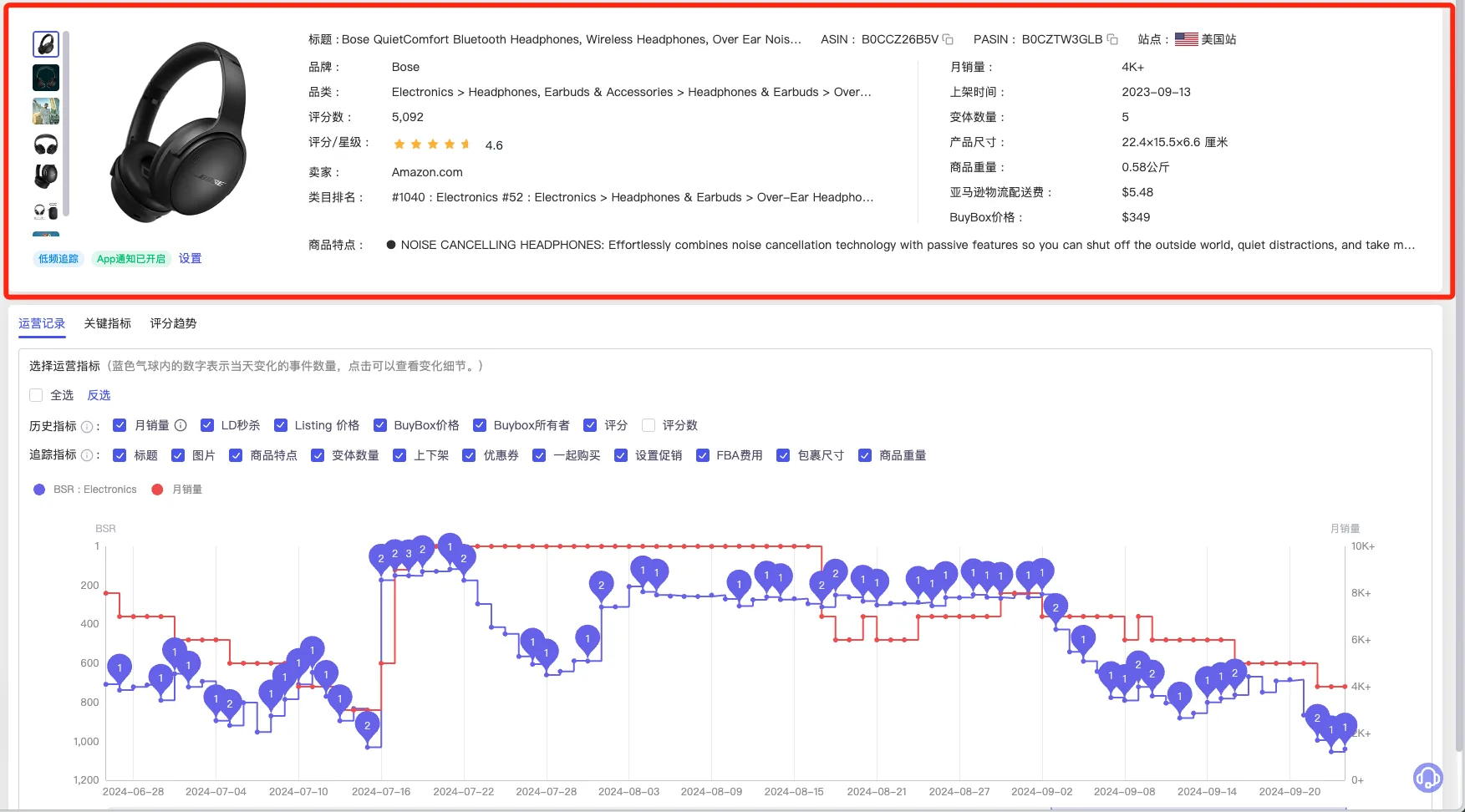Image resolution: width=1465 pixels, height=812 pixels.
Task: Uncheck the 图片 tracking checkbox
Action: pyautogui.click(x=178, y=455)
